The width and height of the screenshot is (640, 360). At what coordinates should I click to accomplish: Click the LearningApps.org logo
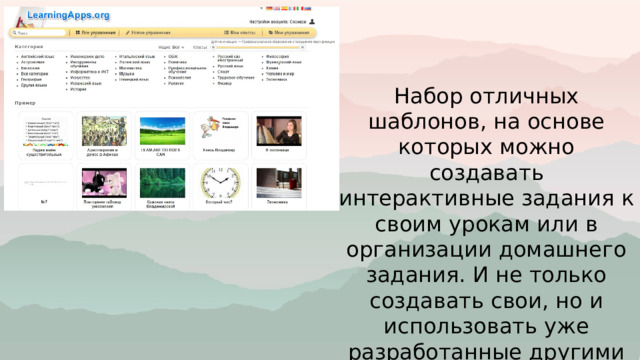point(68,16)
